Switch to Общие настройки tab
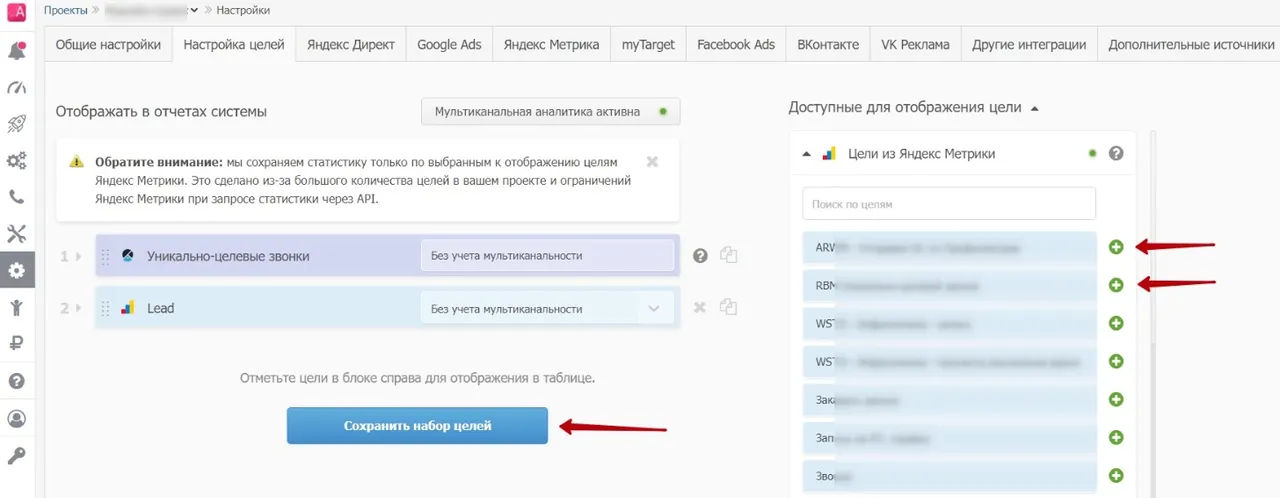This screenshot has width=1280, height=498. click(x=108, y=44)
